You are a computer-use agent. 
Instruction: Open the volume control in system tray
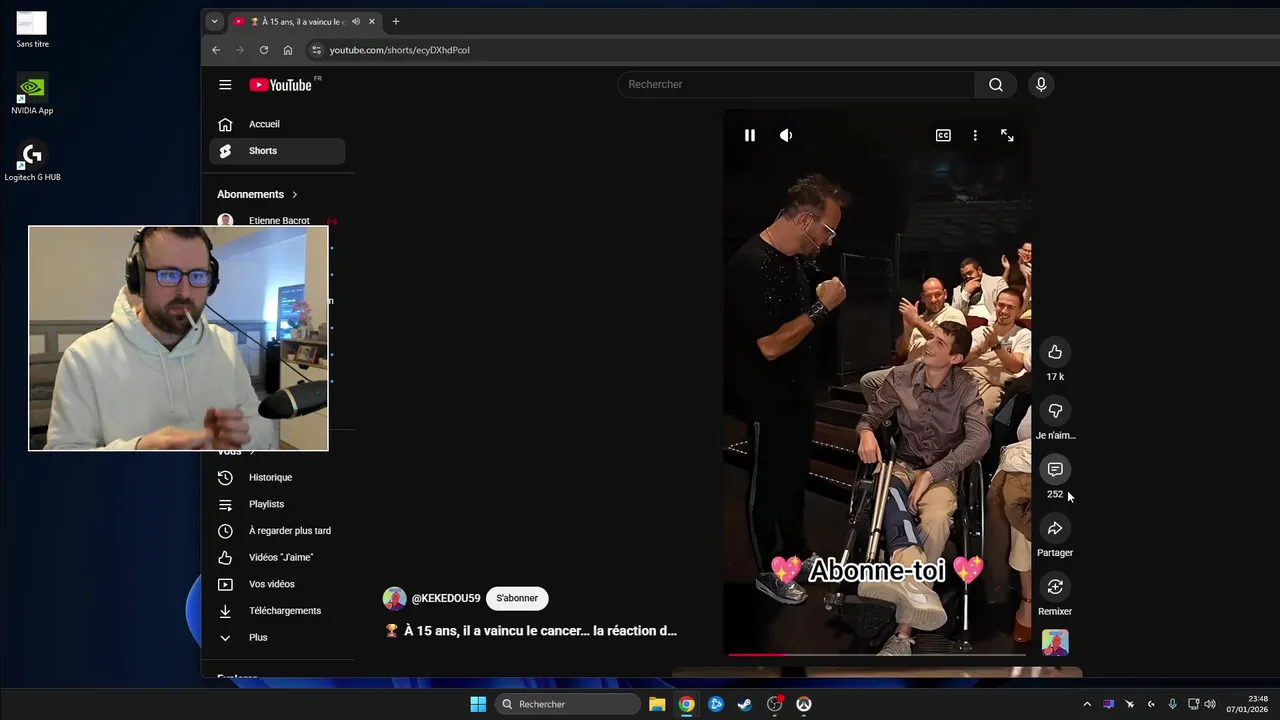[1210, 704]
